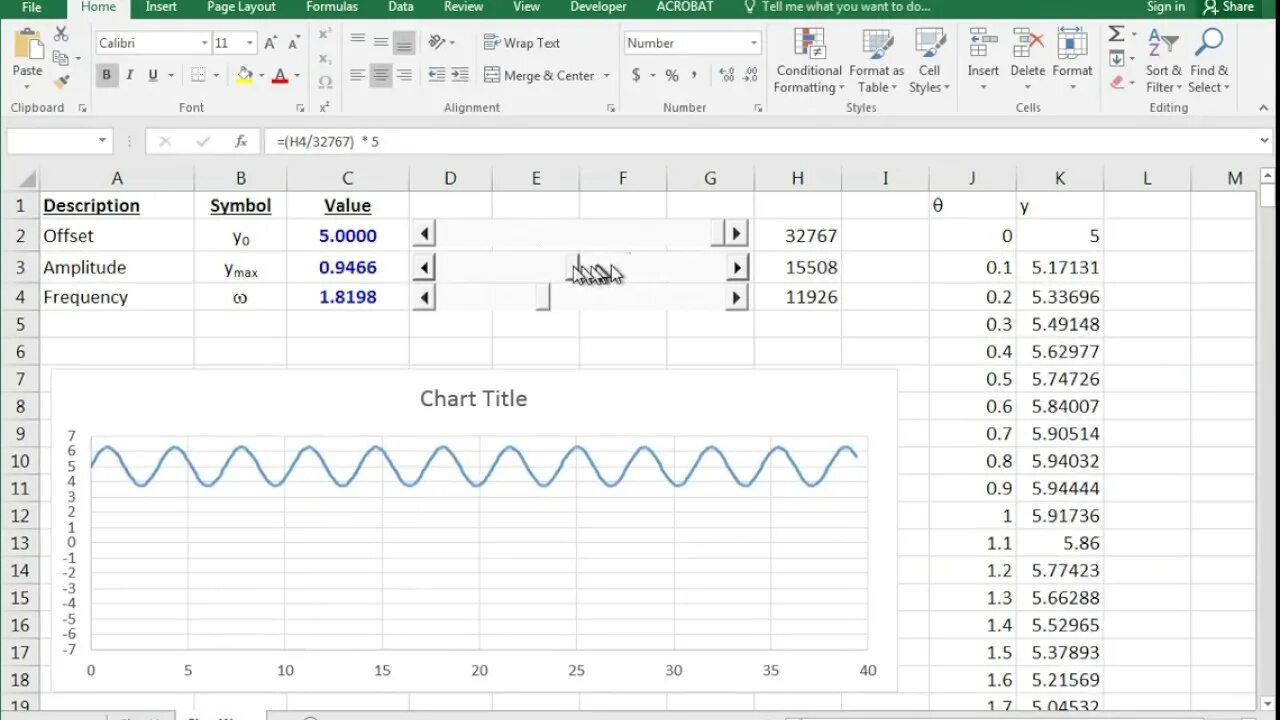1280x720 pixels.
Task: Toggle Wrap Text
Action: 522,43
